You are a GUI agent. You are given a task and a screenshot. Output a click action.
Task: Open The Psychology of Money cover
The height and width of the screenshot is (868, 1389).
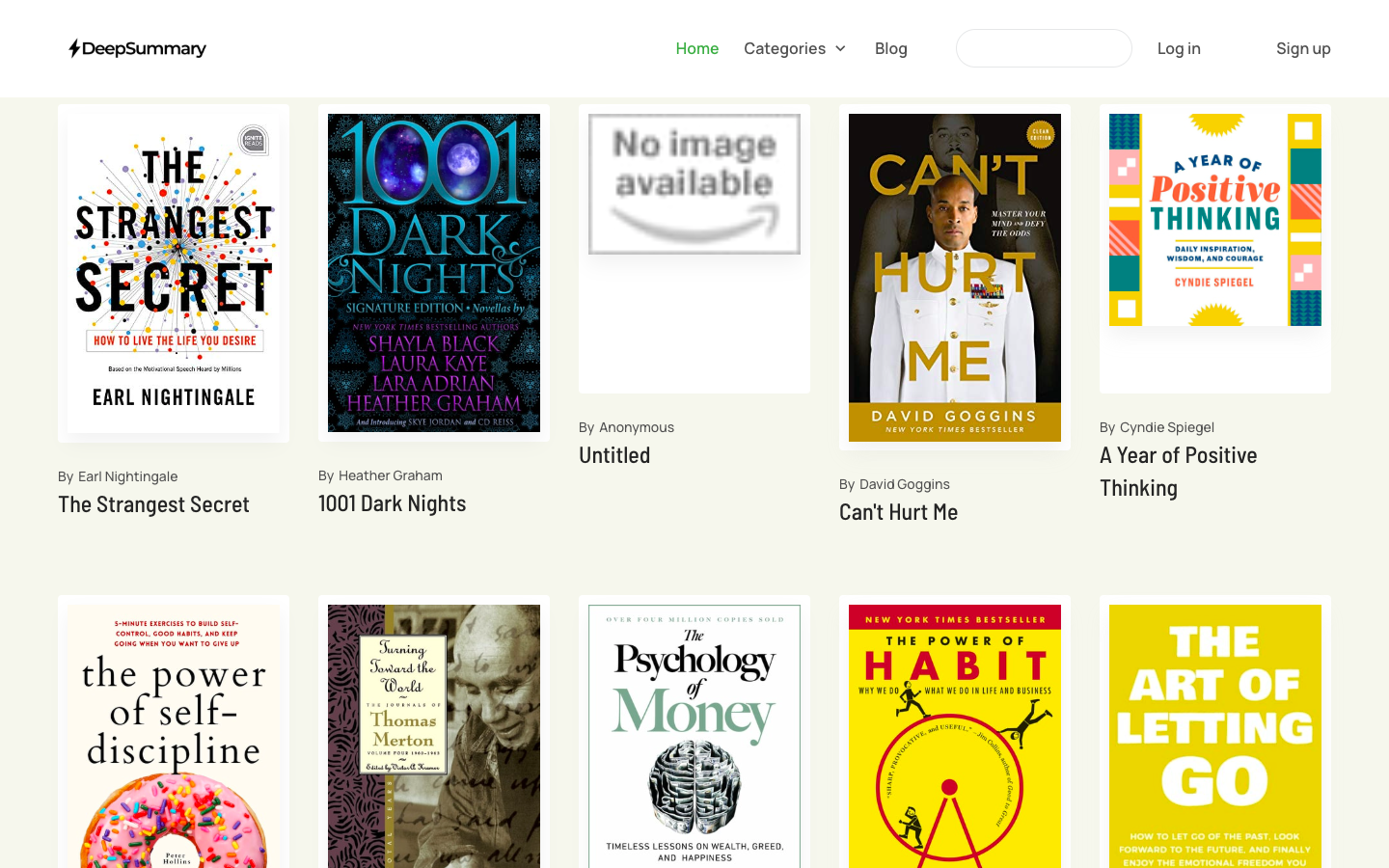click(x=694, y=737)
